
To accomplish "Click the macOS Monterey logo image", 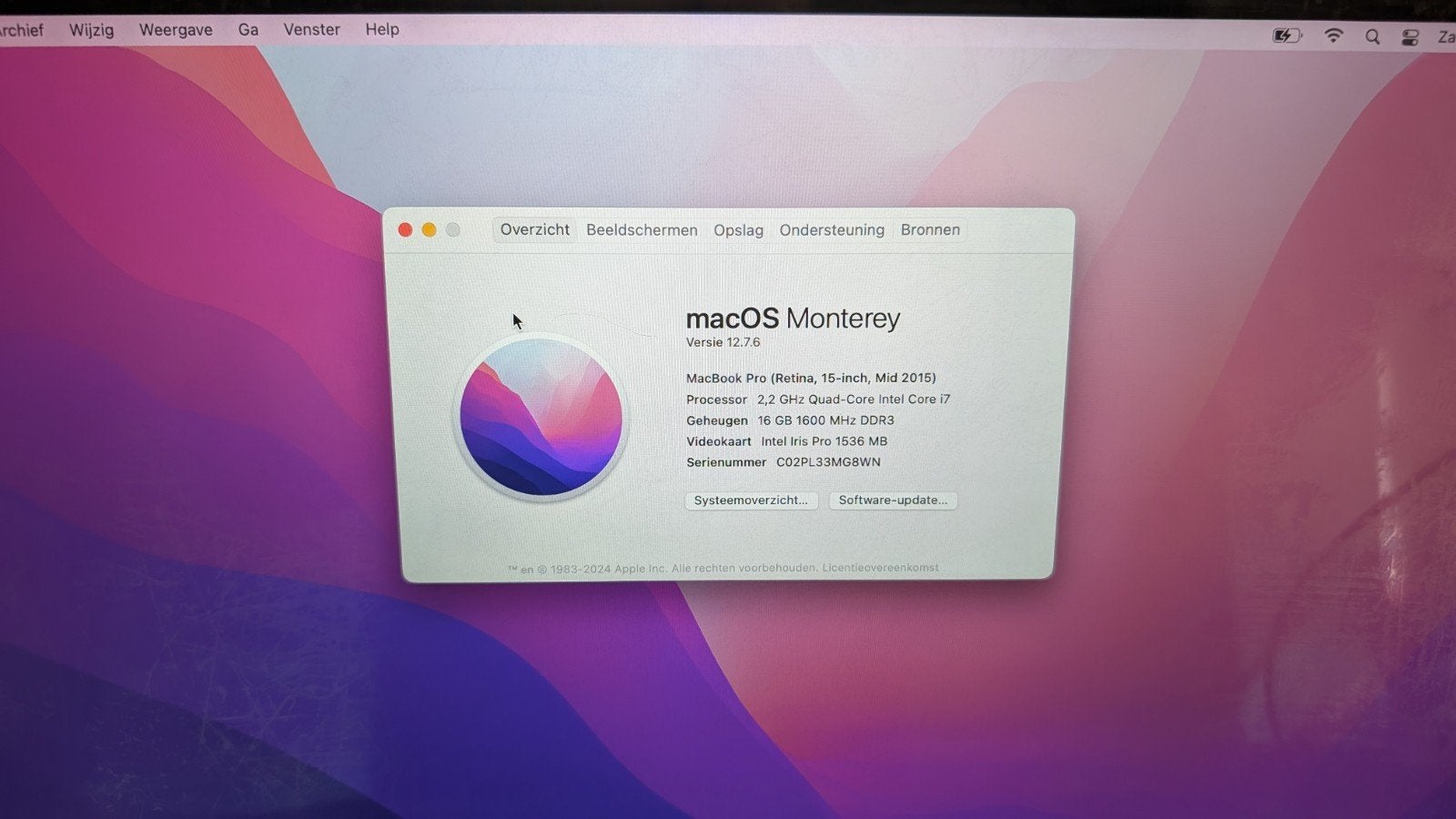I will 541,417.
